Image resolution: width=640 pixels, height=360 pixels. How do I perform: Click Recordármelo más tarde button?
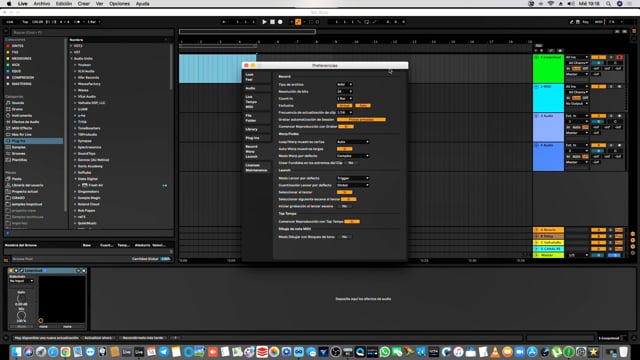143,338
